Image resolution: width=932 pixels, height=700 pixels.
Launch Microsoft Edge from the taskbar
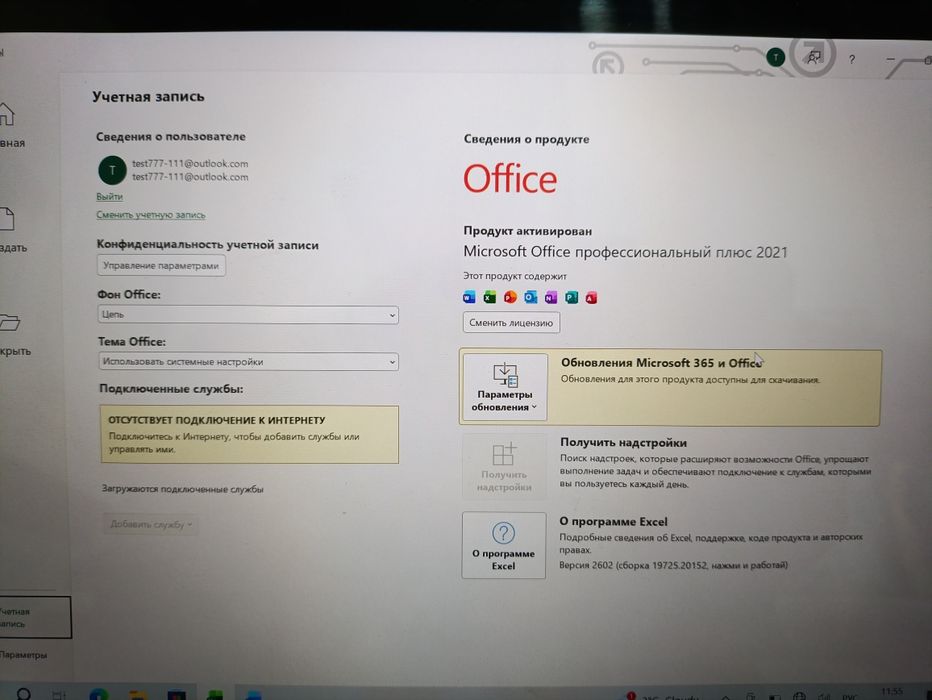pos(99,694)
